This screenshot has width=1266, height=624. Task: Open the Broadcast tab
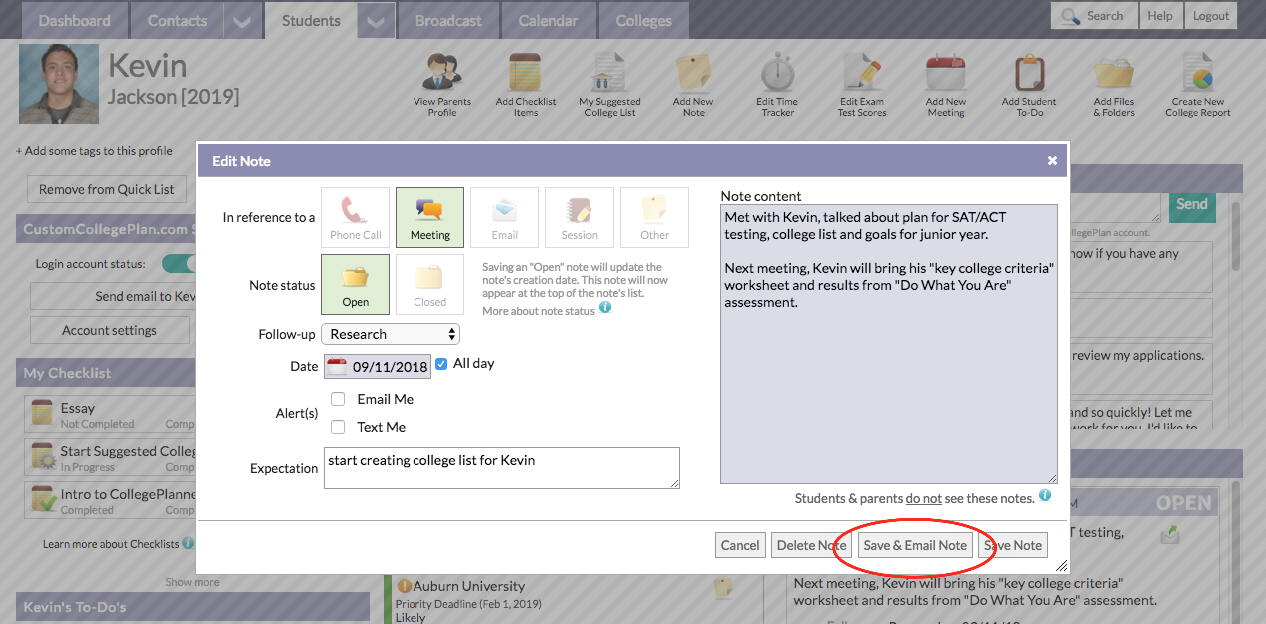pyautogui.click(x=448, y=20)
